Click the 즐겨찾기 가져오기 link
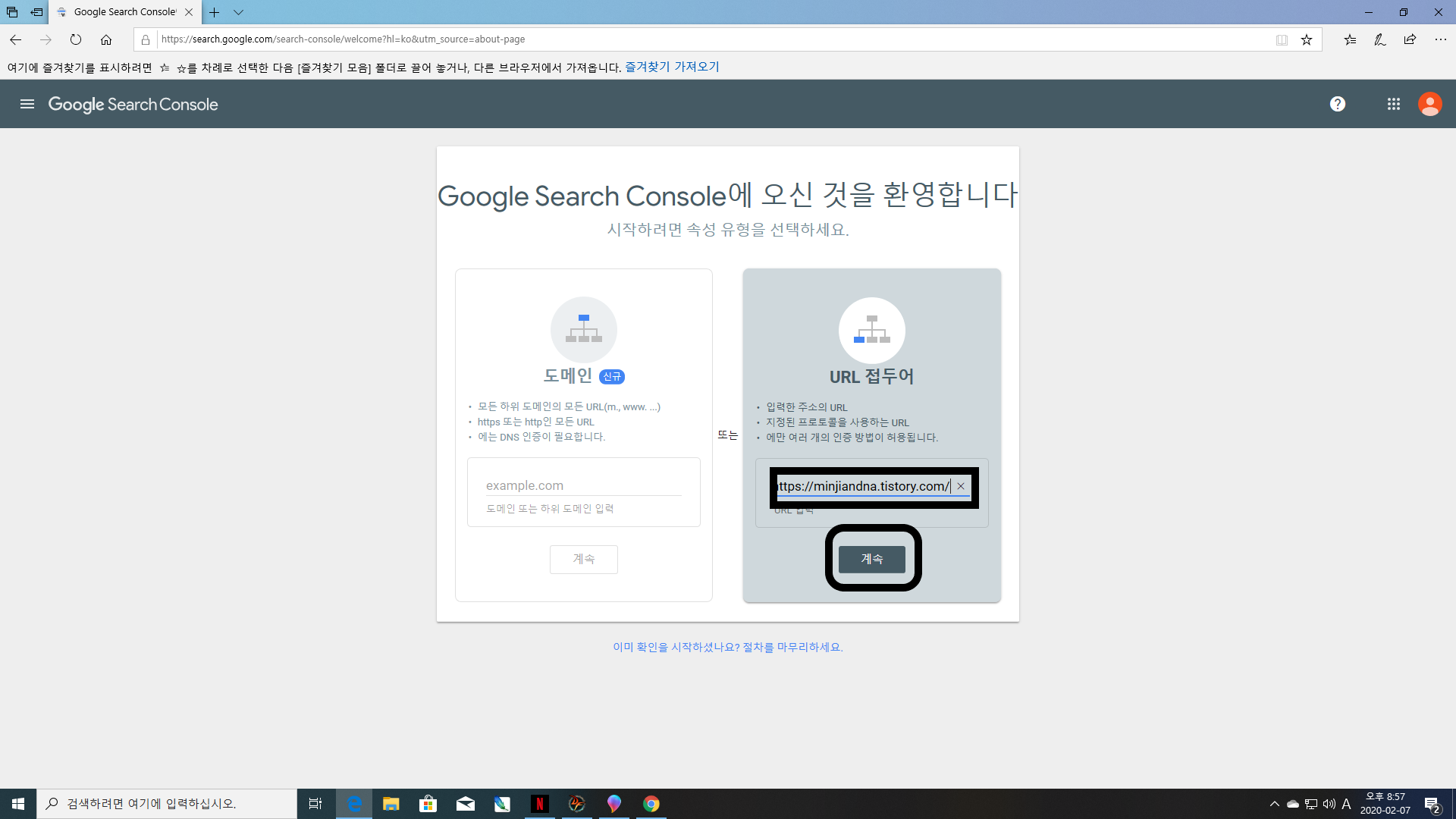The image size is (1456, 819). tap(672, 67)
